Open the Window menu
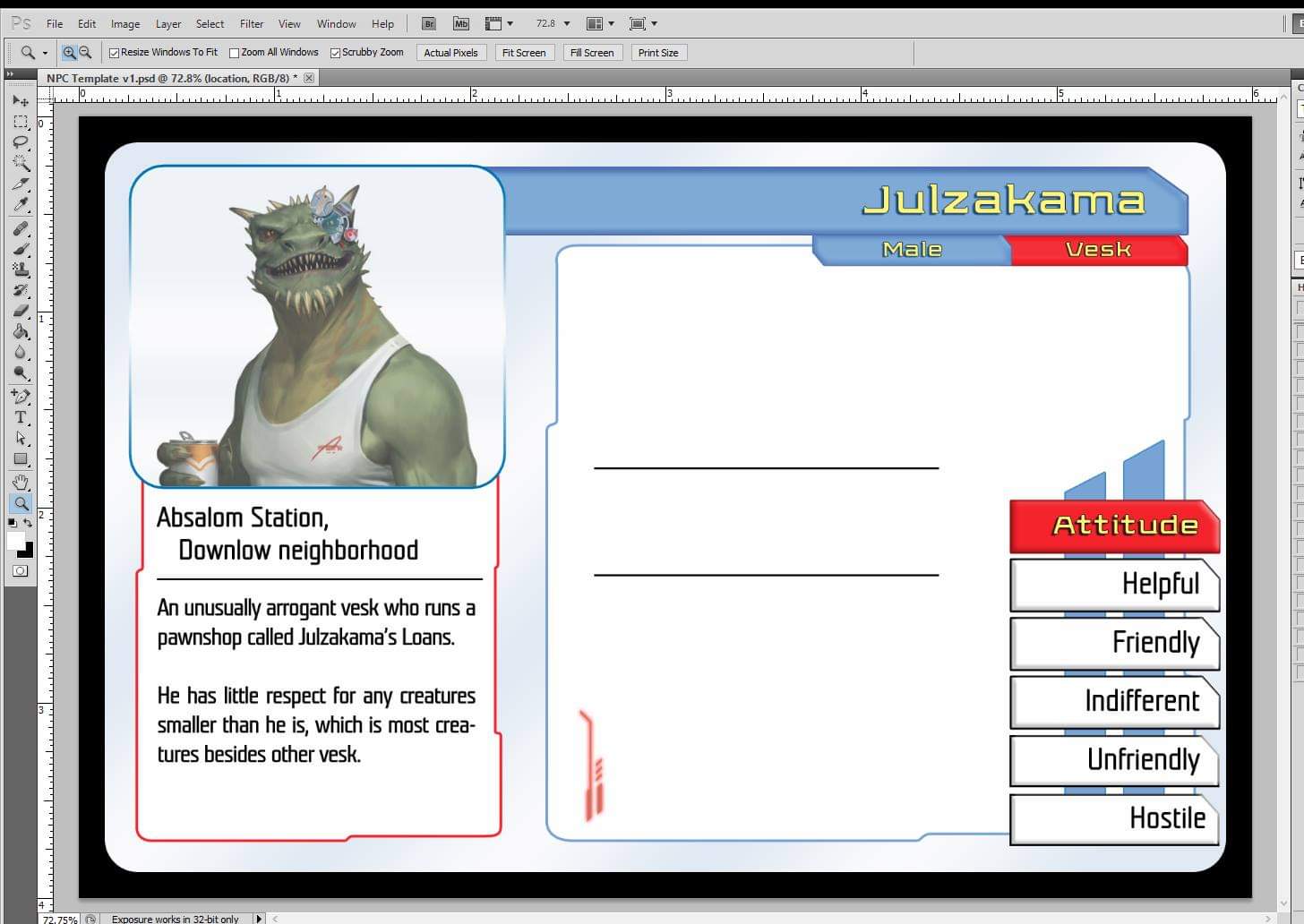Image resolution: width=1304 pixels, height=924 pixels. click(337, 24)
